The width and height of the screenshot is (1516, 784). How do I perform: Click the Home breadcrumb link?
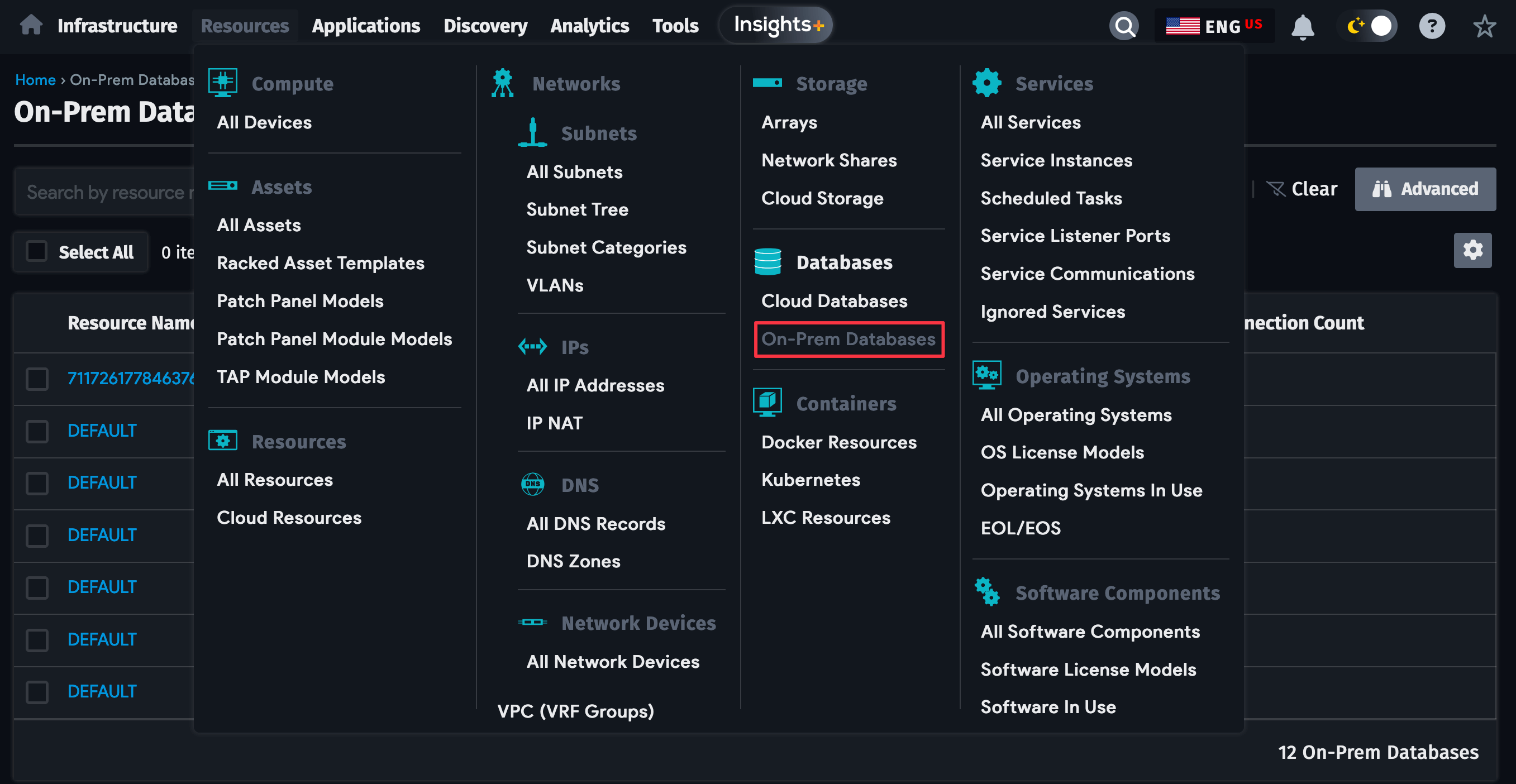(x=35, y=79)
